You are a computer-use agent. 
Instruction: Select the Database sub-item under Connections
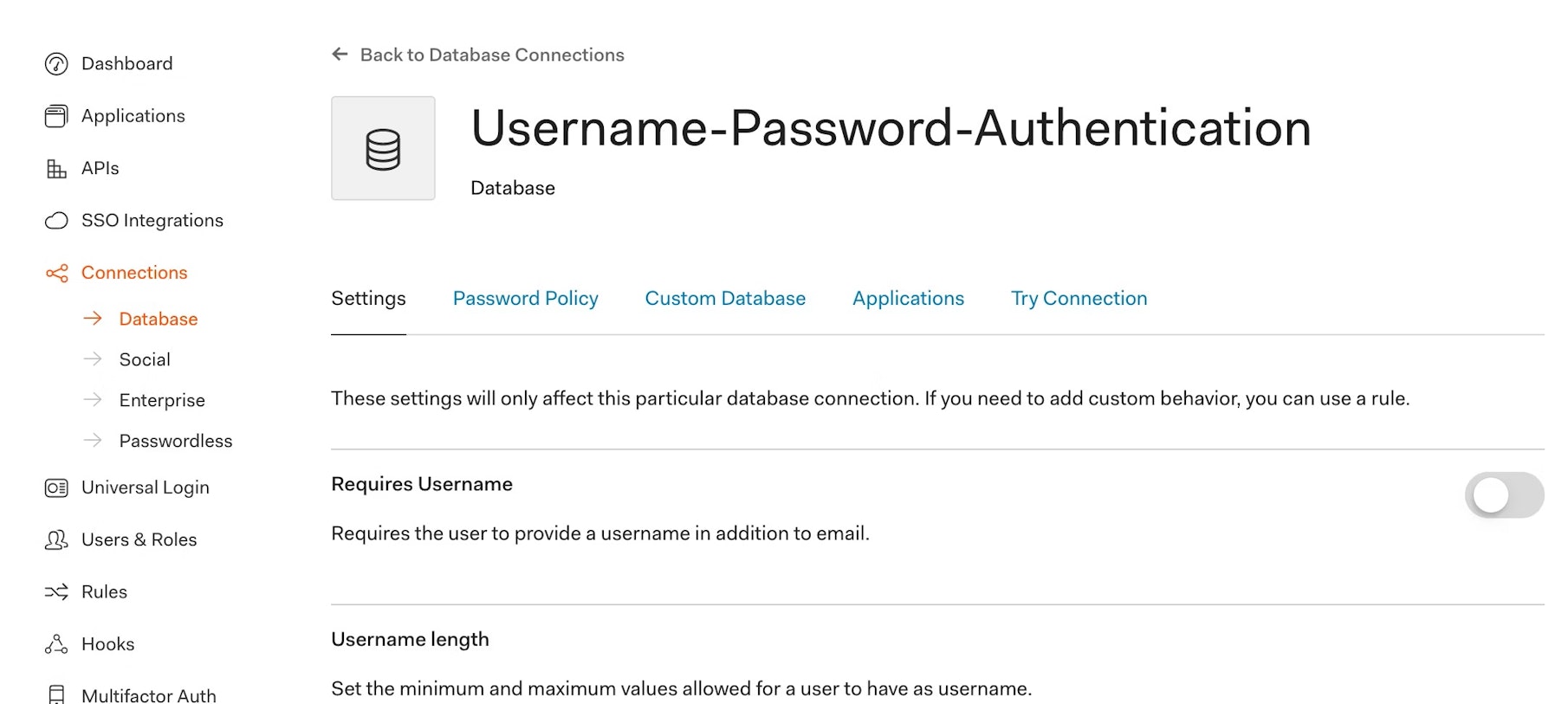click(x=158, y=319)
